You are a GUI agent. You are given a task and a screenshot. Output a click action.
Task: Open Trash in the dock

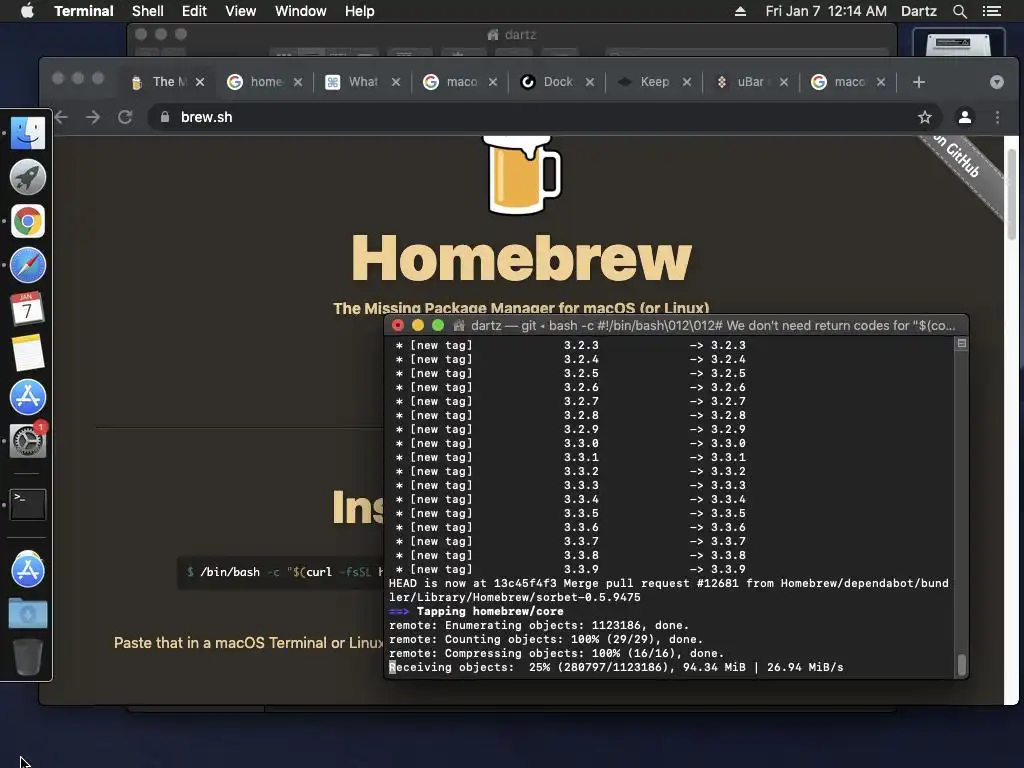27,657
